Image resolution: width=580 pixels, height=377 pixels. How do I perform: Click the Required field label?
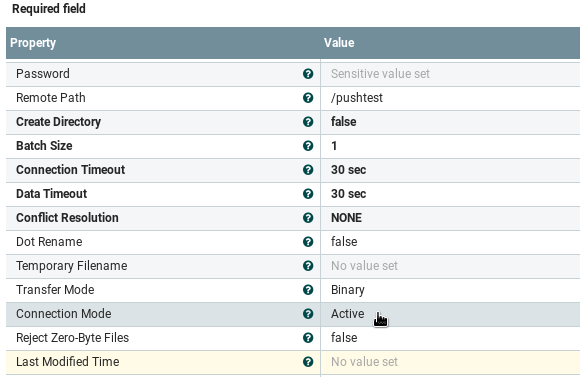click(x=49, y=9)
